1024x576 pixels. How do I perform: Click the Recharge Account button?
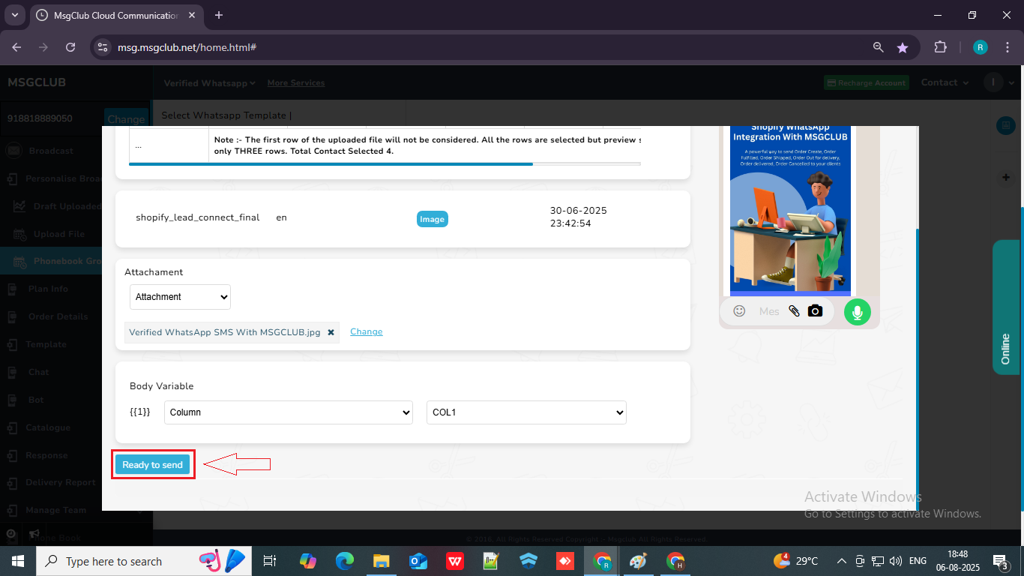866,83
